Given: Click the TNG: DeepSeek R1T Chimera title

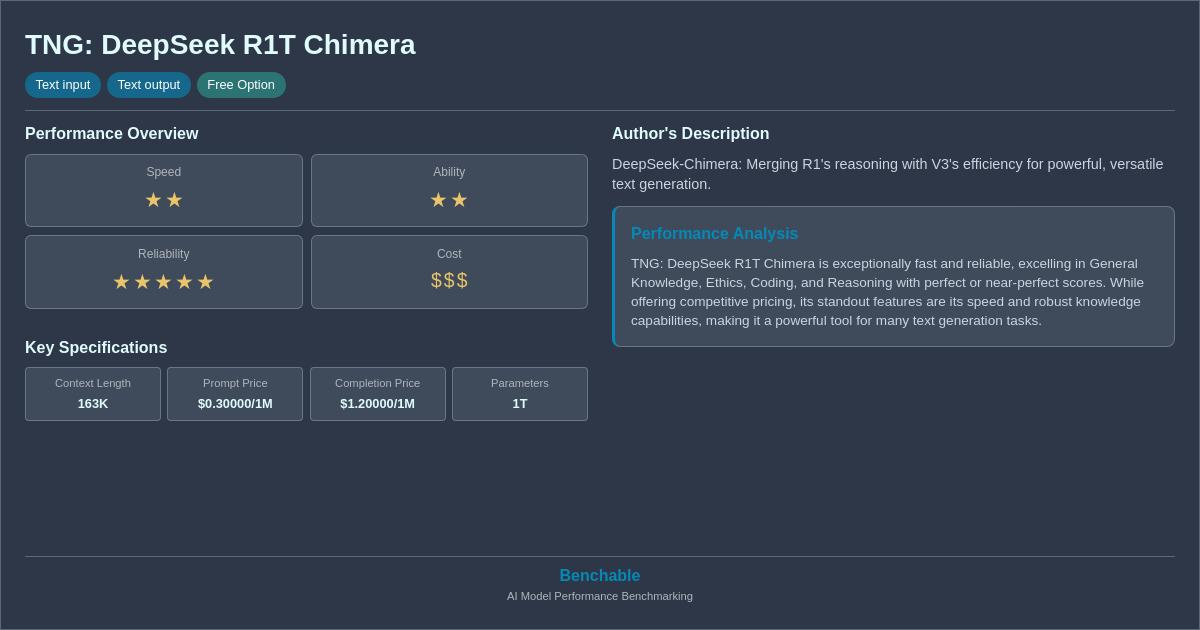Looking at the screenshot, I should (x=220, y=44).
